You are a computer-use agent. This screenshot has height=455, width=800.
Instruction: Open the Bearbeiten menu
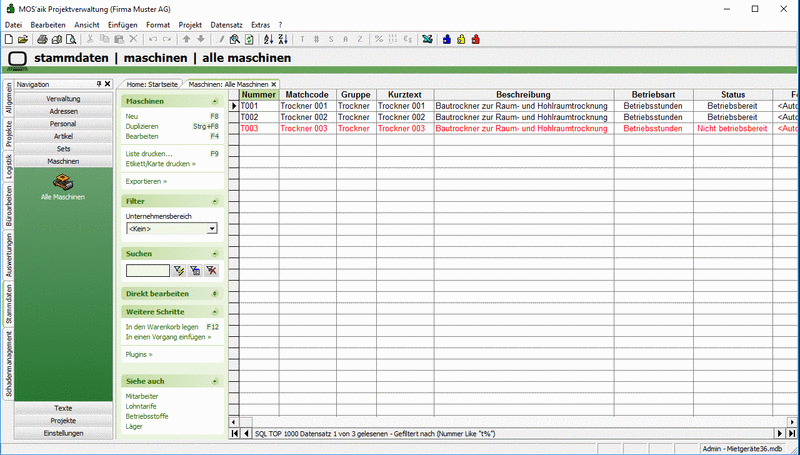tap(48, 24)
